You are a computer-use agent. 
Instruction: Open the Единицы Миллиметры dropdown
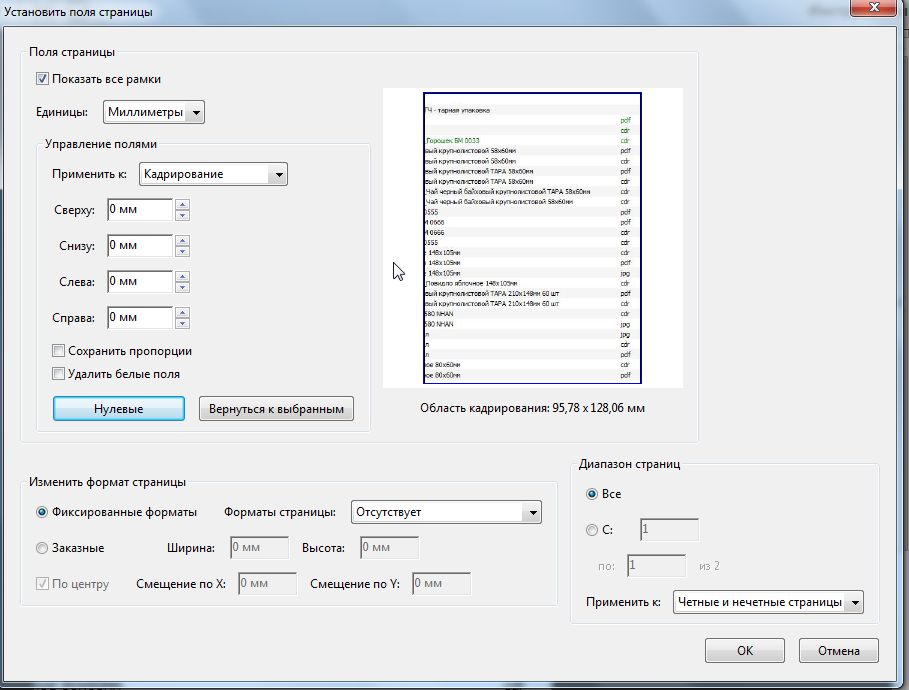[x=154, y=112]
